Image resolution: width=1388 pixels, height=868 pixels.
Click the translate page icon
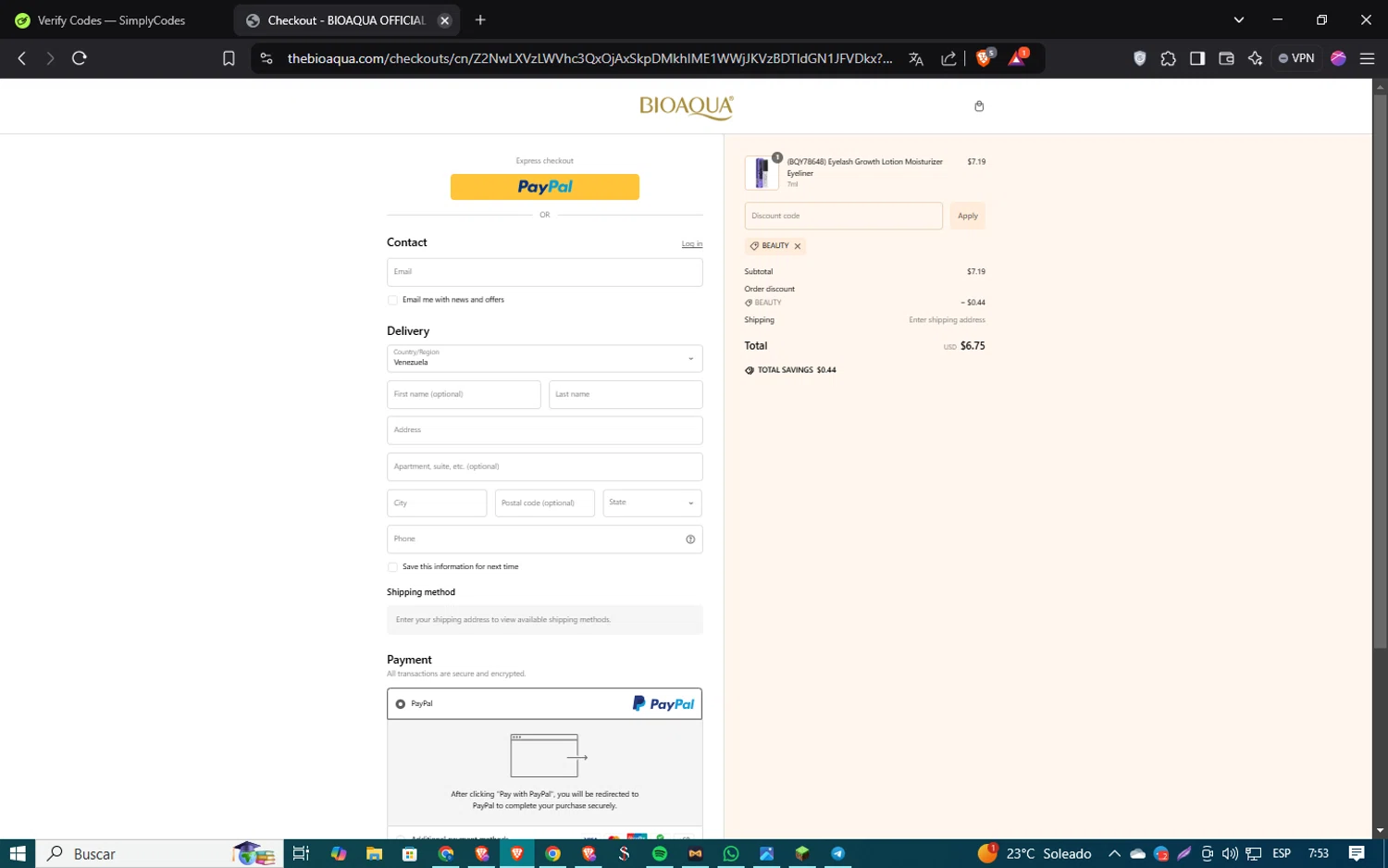click(916, 58)
